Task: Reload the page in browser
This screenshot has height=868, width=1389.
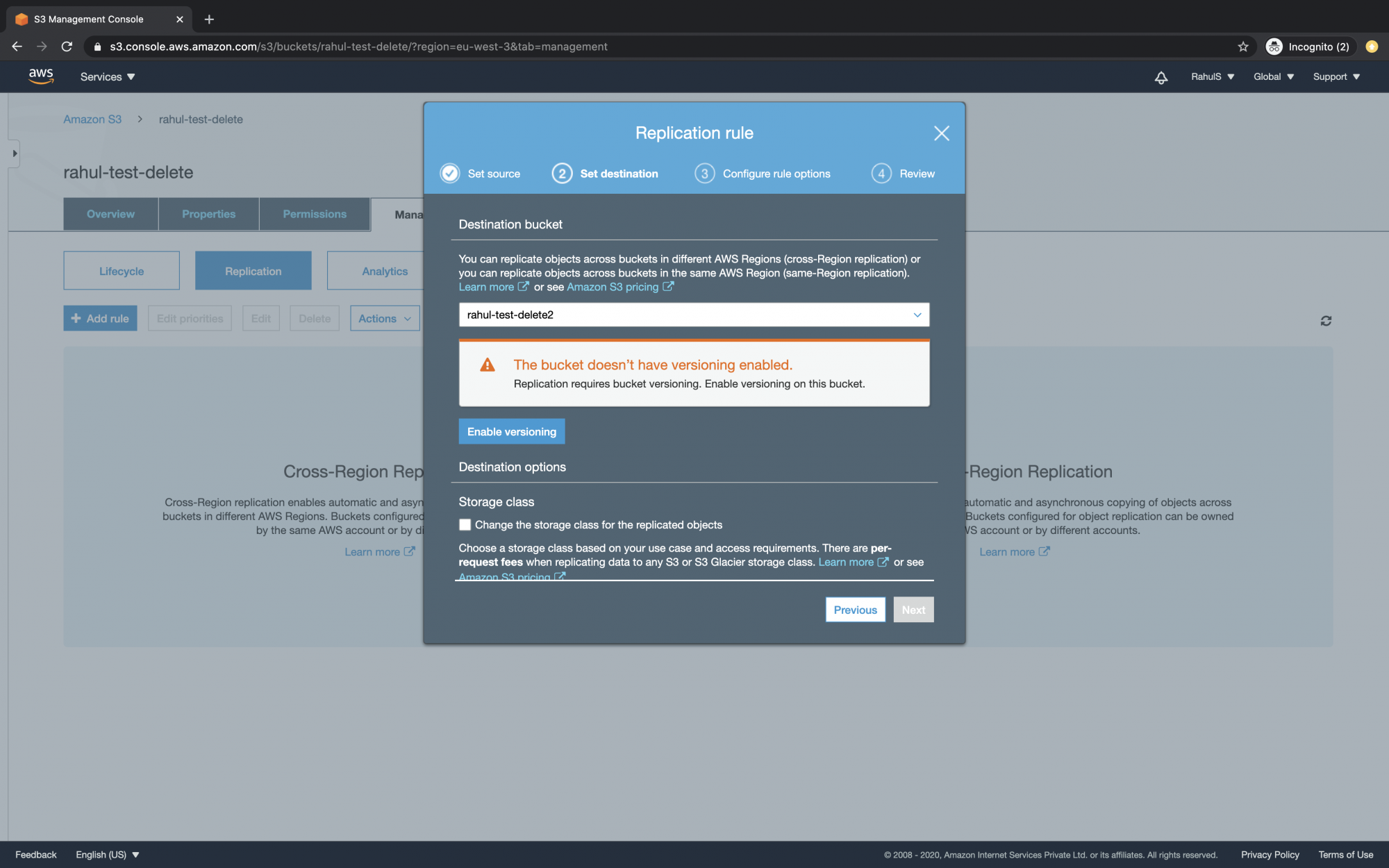Action: pos(67,47)
